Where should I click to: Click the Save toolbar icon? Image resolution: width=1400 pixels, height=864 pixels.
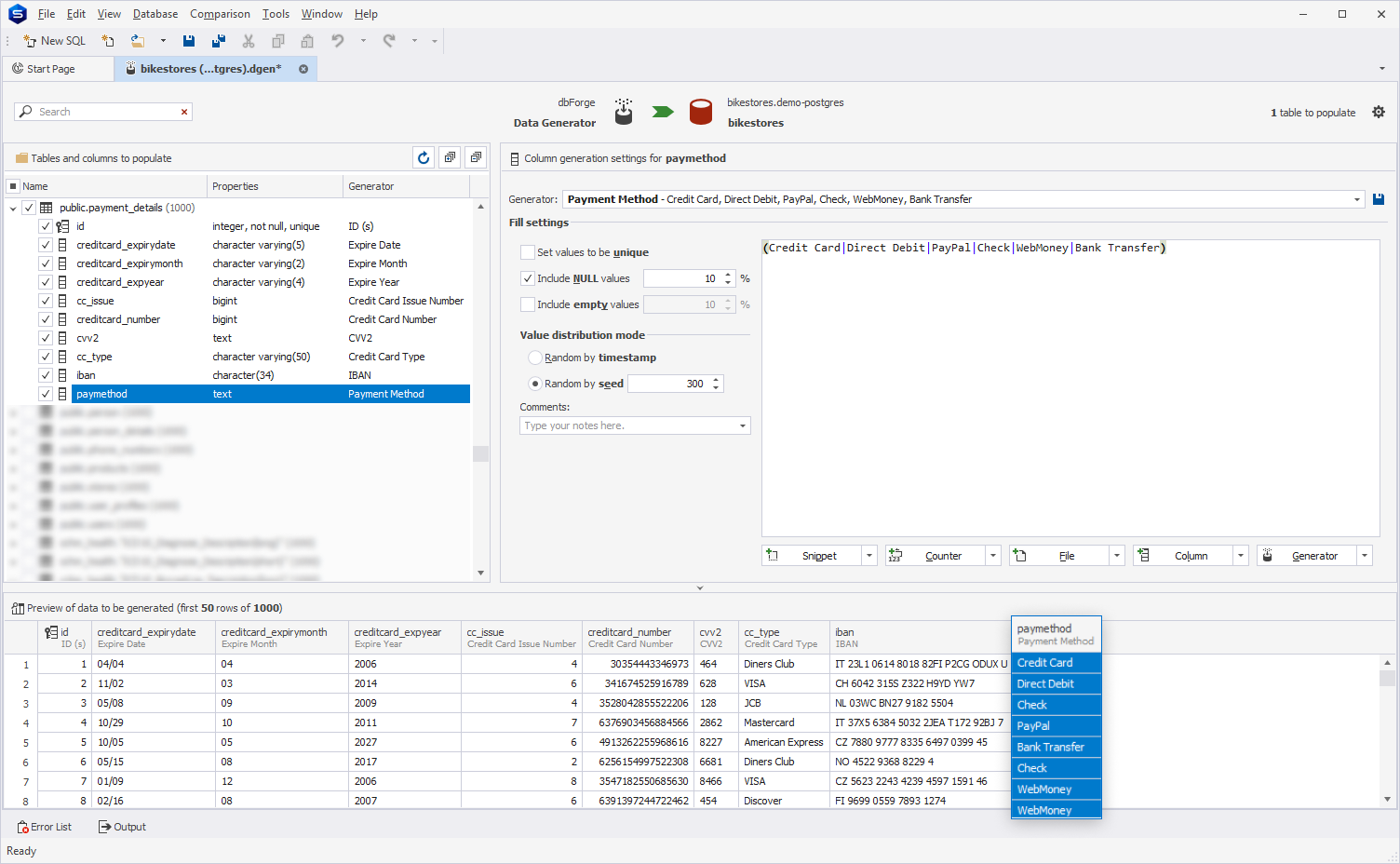(x=189, y=41)
